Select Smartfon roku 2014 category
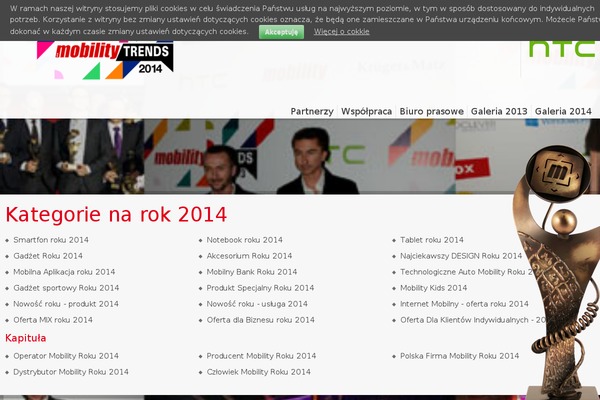Image resolution: width=600 pixels, height=400 pixels. pos(51,240)
